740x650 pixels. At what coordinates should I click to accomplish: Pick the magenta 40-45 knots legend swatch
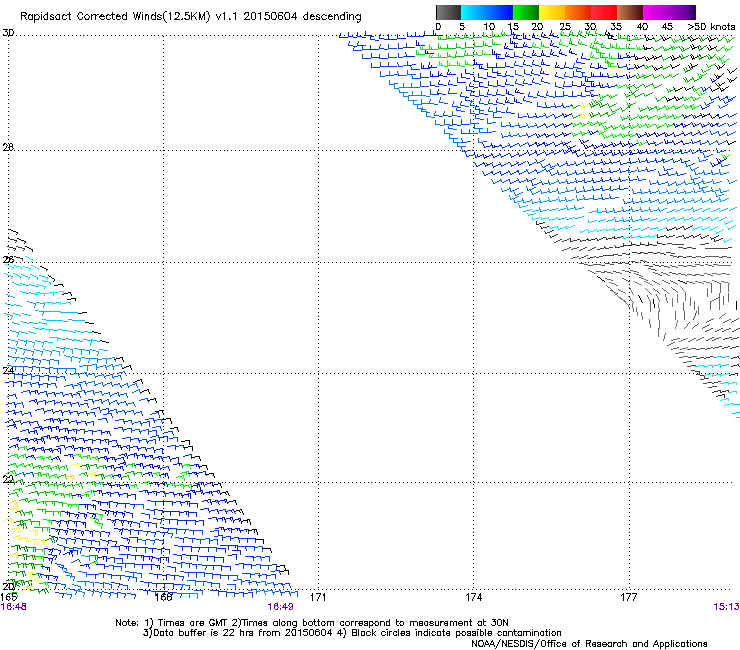pos(656,12)
